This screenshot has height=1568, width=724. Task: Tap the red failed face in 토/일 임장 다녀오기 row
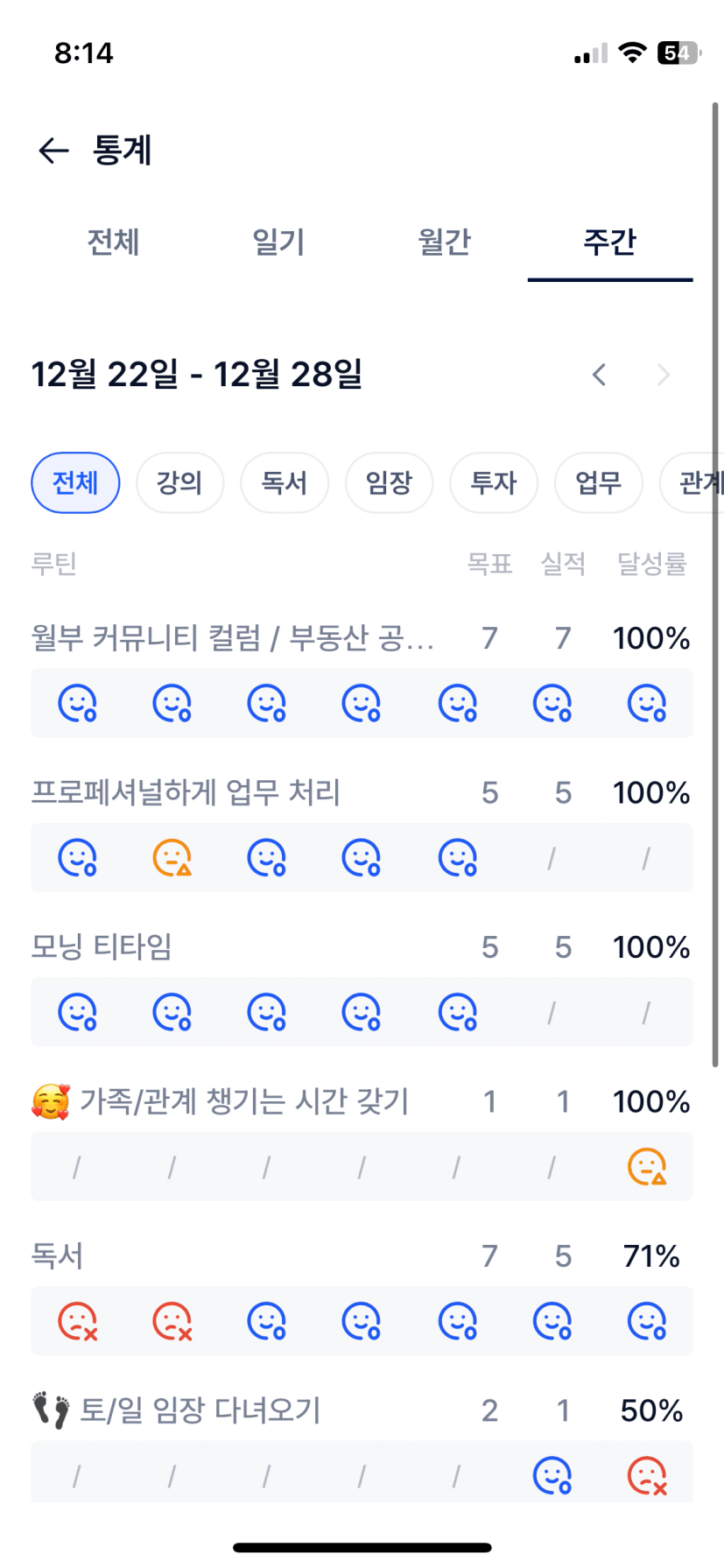pyautogui.click(x=647, y=1476)
